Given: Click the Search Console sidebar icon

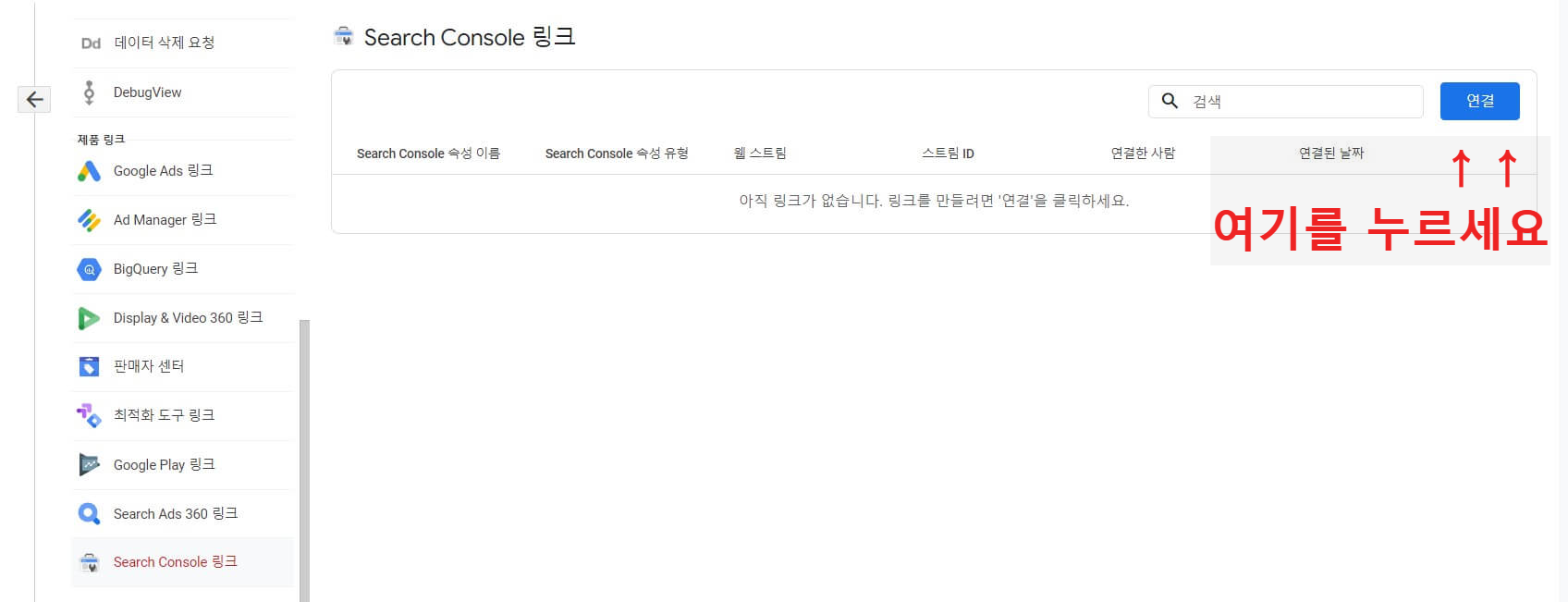Looking at the screenshot, I should 90,562.
